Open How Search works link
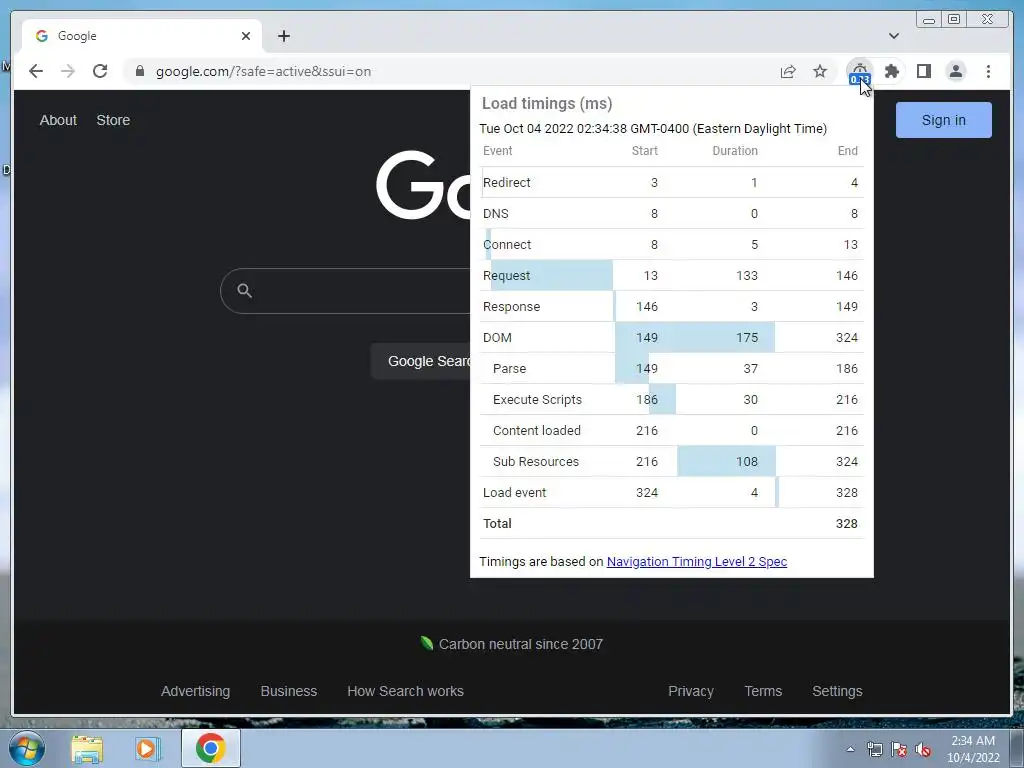Screen dimensions: 1024x768 (406, 691)
